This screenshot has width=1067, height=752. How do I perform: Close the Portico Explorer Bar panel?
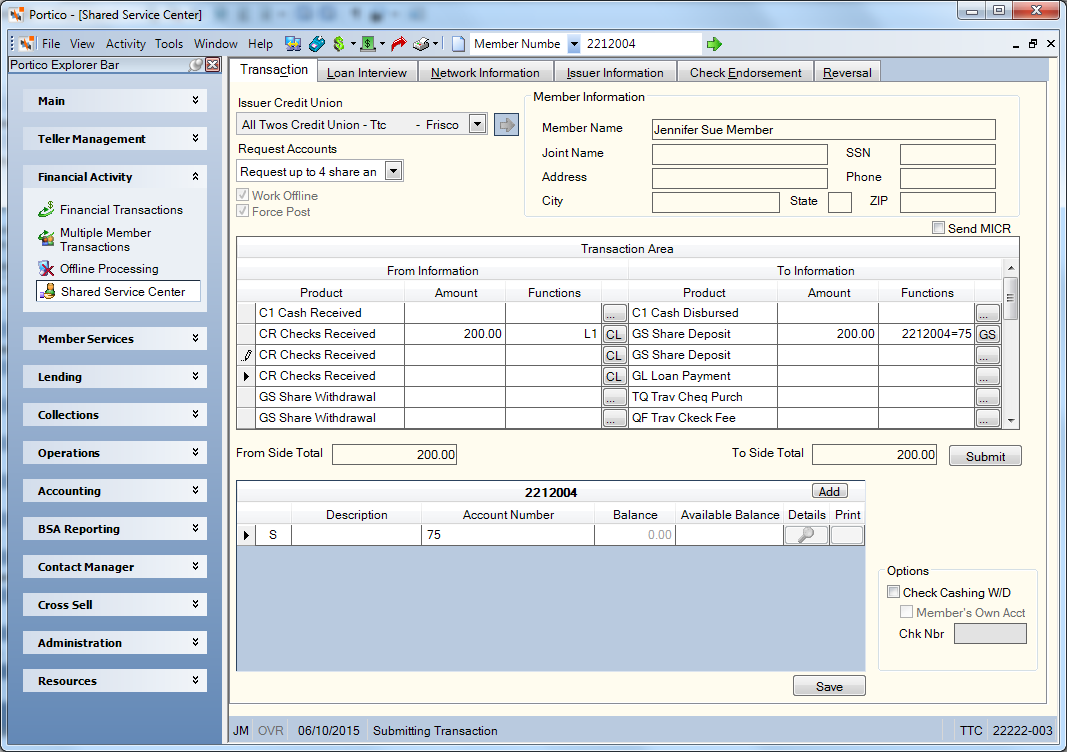(213, 65)
